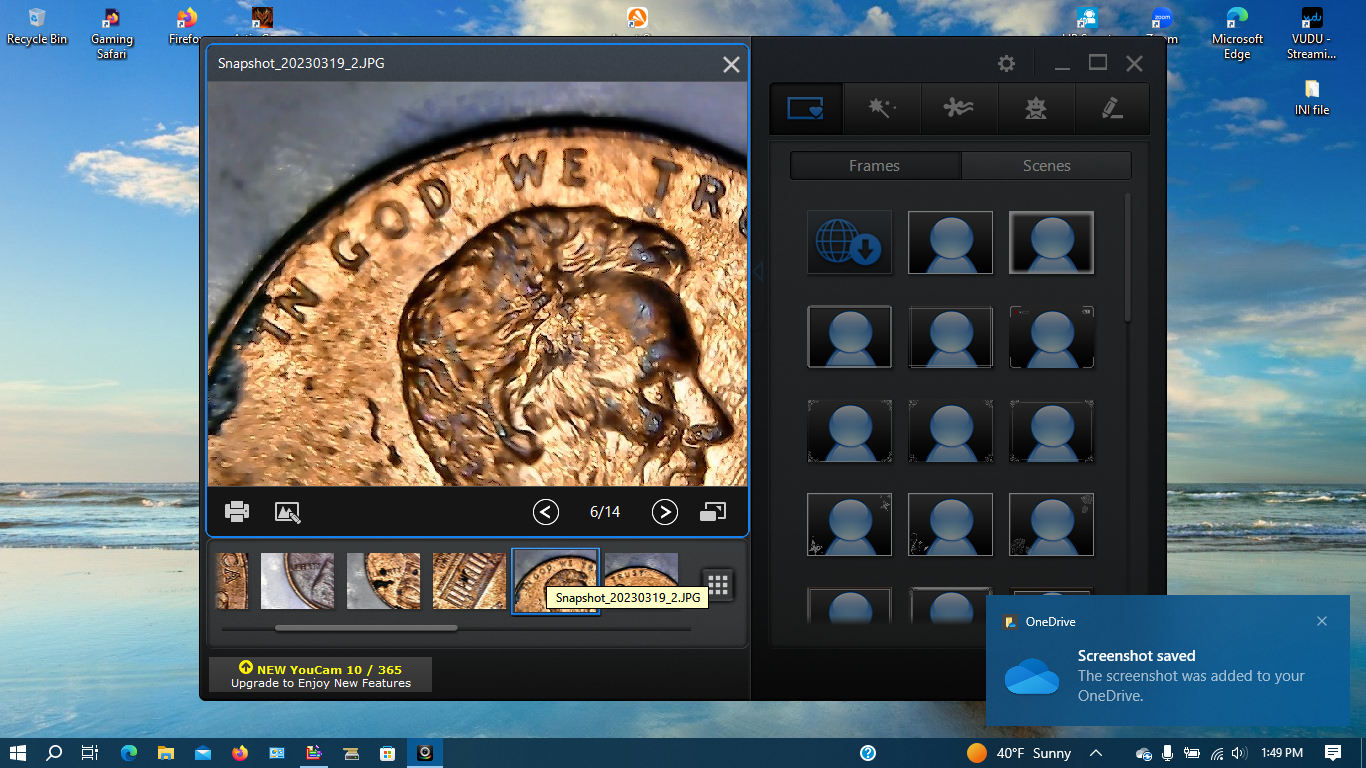Print the current snapshot
The height and width of the screenshot is (768, 1366).
tap(237, 512)
